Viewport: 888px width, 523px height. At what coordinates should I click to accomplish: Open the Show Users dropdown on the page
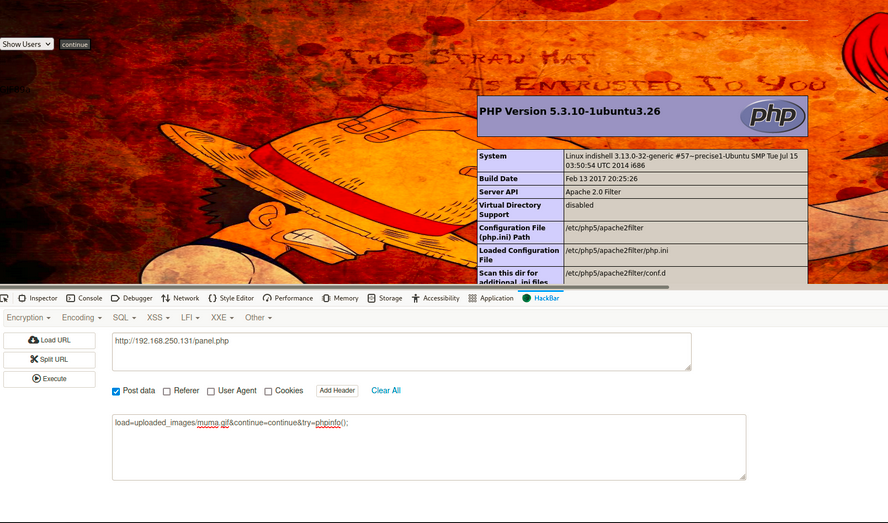(x=27, y=44)
